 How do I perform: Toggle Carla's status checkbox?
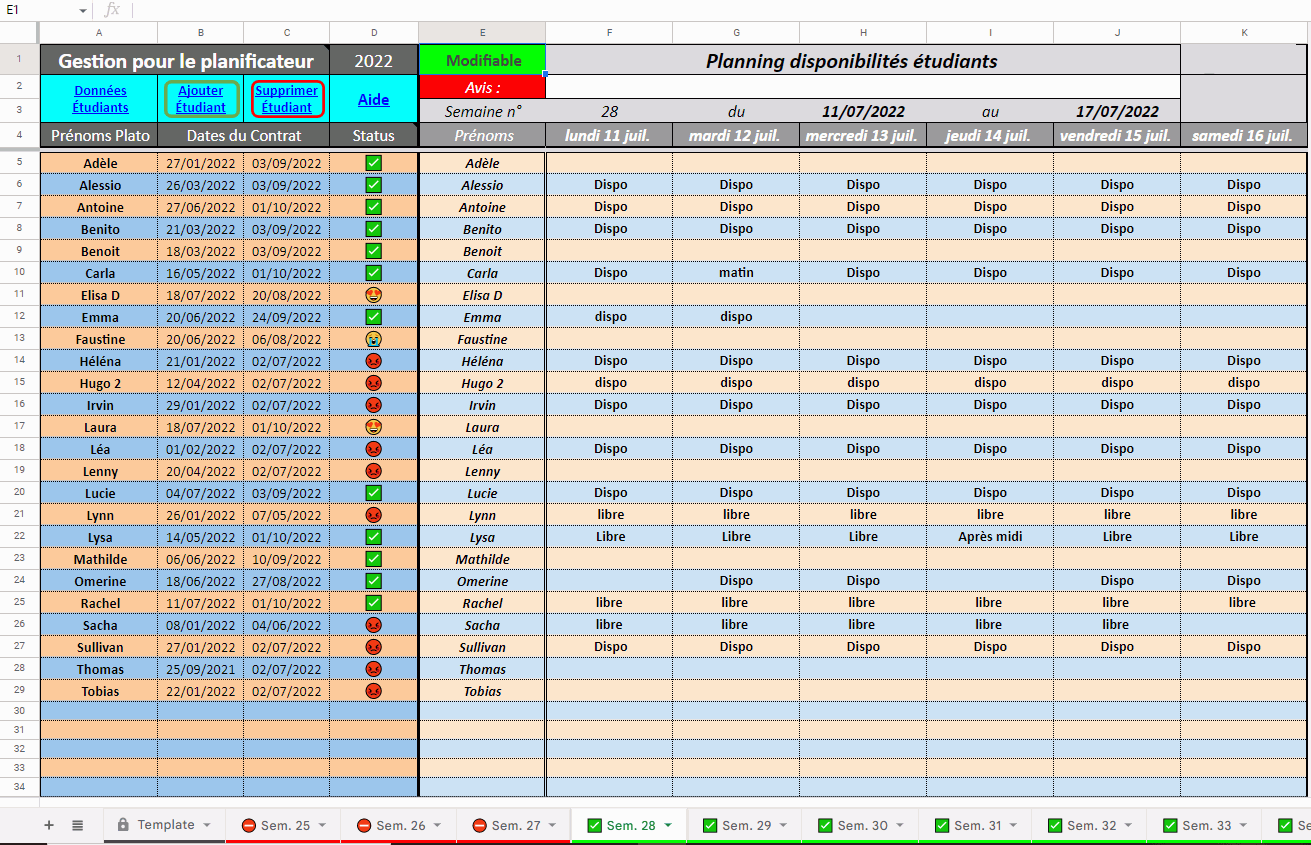click(x=374, y=273)
